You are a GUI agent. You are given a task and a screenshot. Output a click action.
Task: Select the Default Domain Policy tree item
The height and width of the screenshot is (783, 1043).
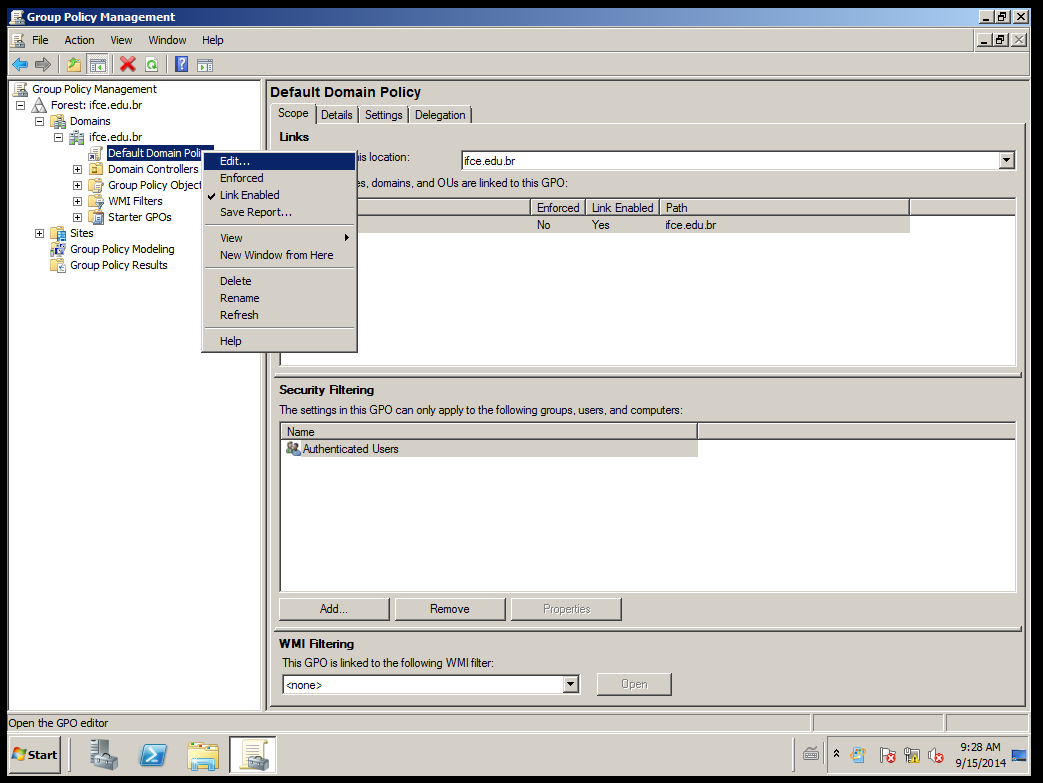pyautogui.click(x=154, y=153)
